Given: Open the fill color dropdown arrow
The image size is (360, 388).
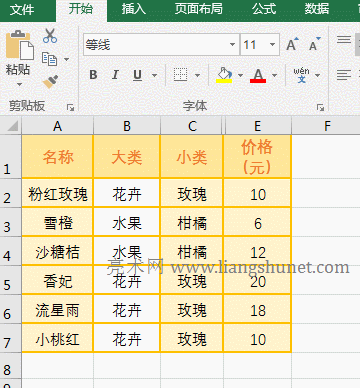Looking at the screenshot, I should click(240, 75).
